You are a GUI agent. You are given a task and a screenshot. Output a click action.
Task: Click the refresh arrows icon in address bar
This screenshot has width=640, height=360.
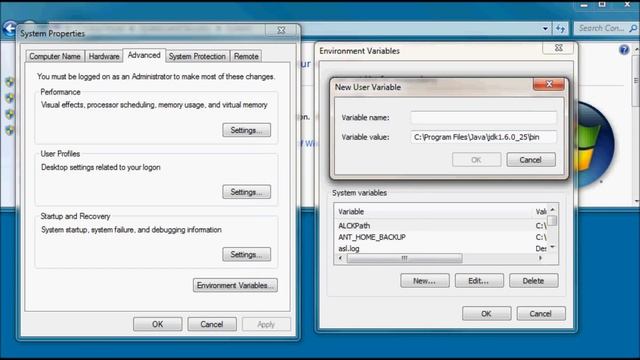[x=561, y=29]
